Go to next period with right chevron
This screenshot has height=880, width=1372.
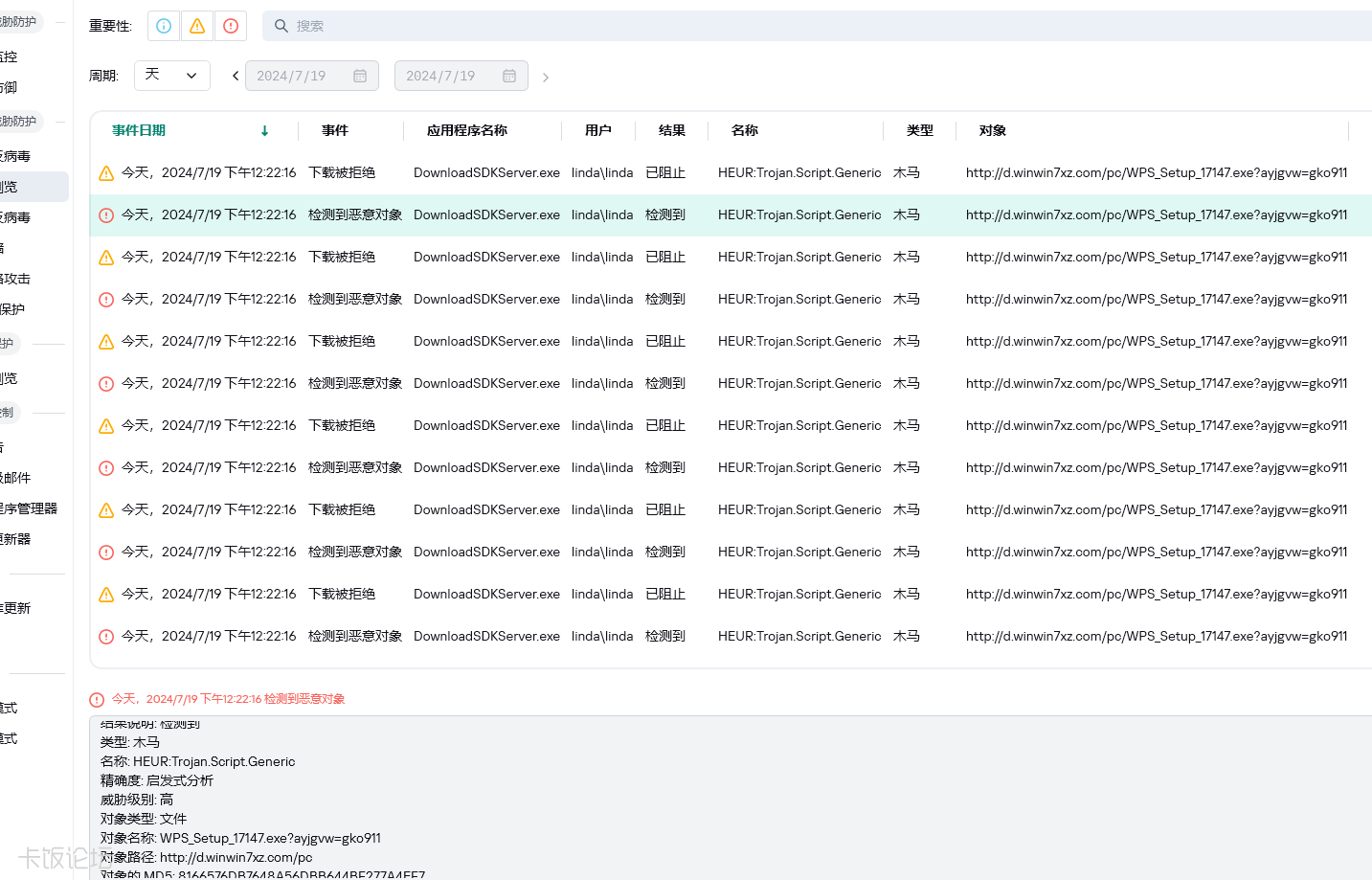(546, 78)
